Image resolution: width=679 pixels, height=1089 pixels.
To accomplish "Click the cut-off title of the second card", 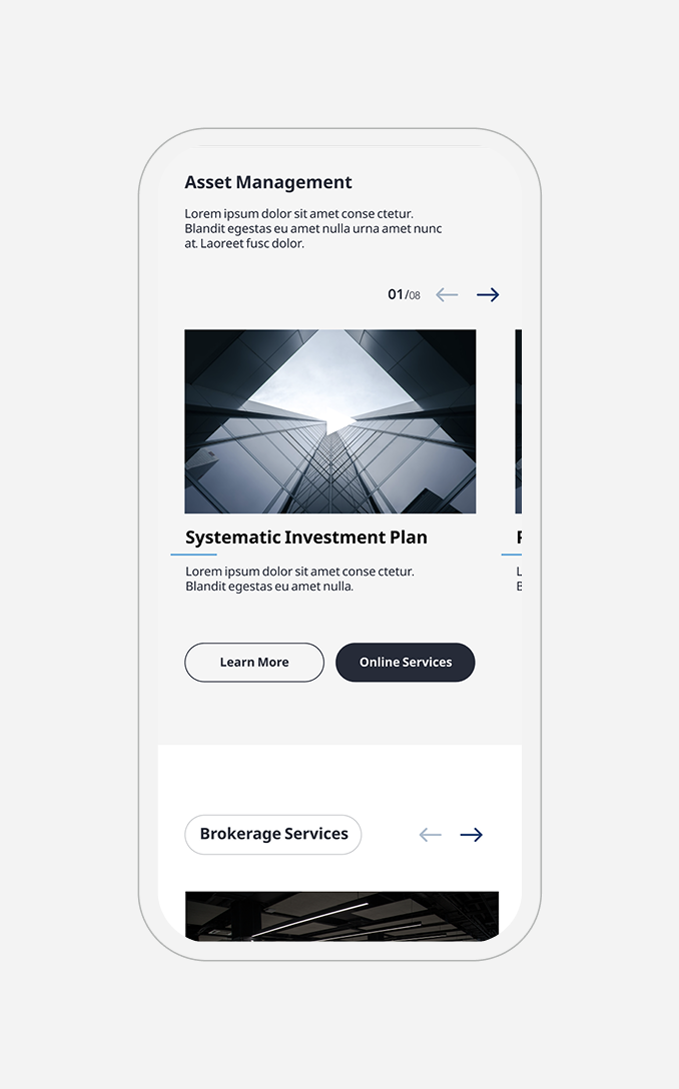I will pyautogui.click(x=519, y=537).
